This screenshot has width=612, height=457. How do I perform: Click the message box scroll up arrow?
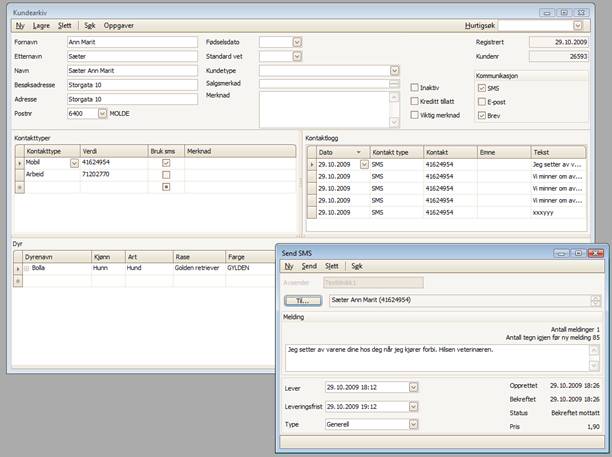[594, 350]
